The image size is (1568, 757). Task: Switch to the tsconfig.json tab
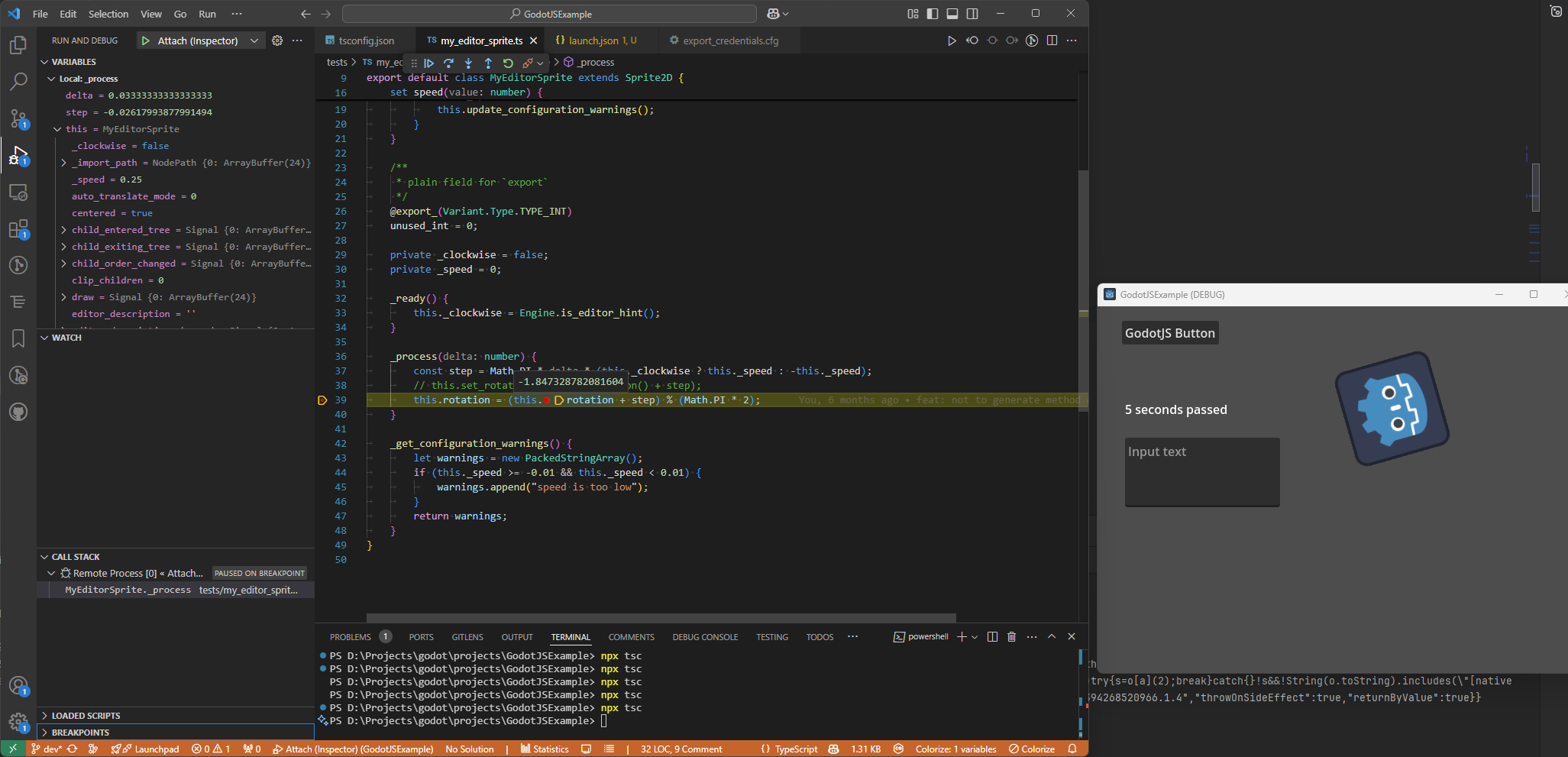pos(367,40)
